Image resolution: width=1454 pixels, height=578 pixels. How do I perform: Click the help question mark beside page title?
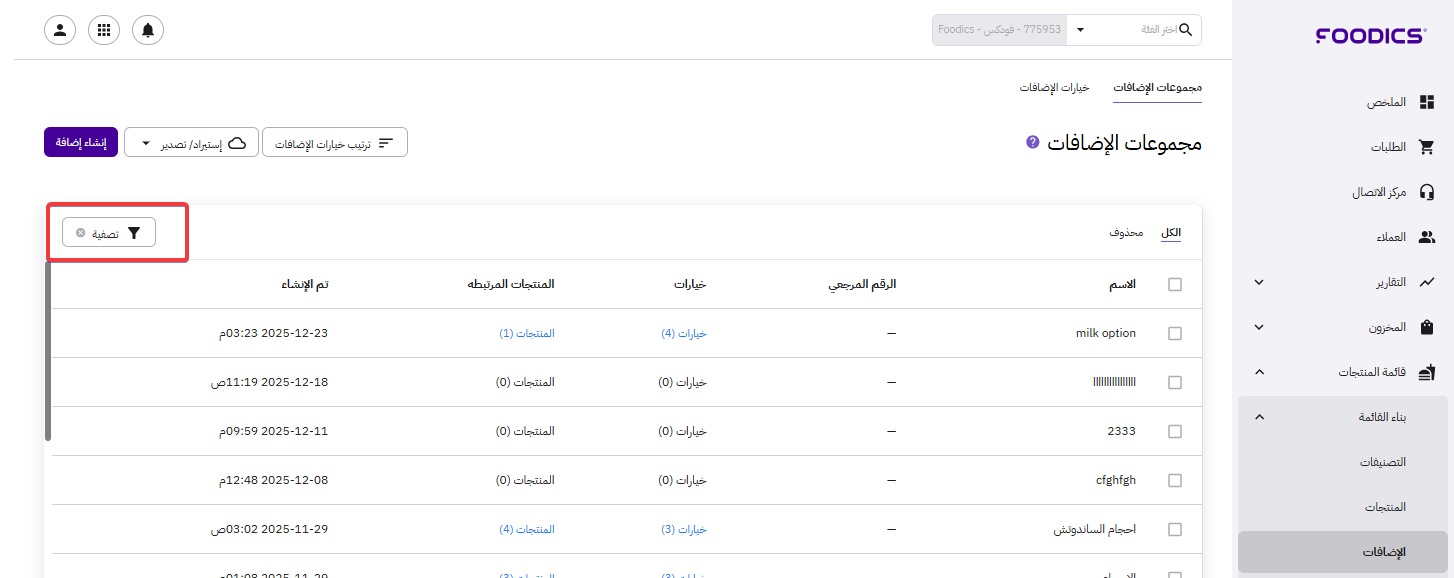coord(1033,143)
